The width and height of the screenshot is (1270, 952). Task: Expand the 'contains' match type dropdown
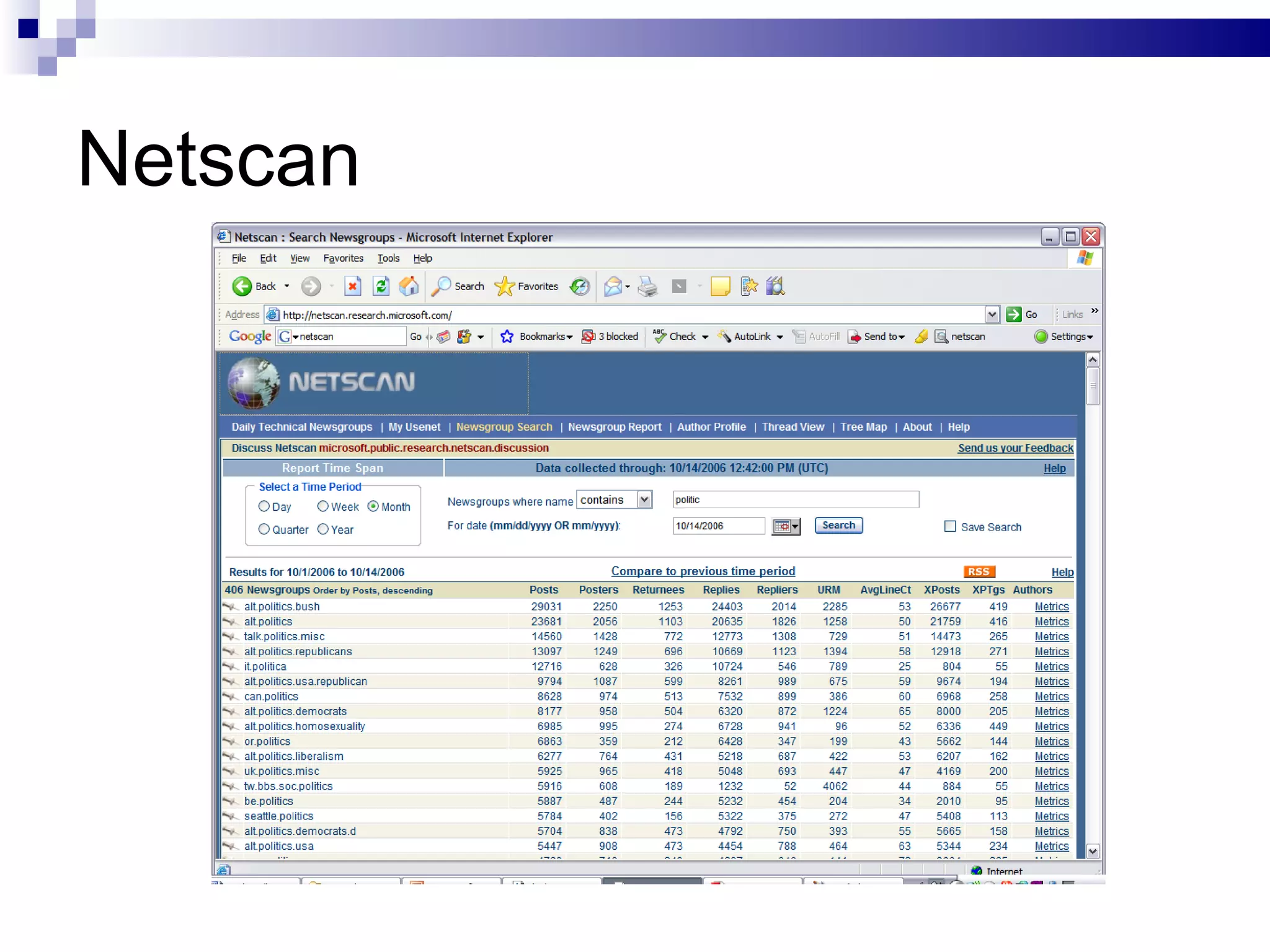click(x=644, y=500)
